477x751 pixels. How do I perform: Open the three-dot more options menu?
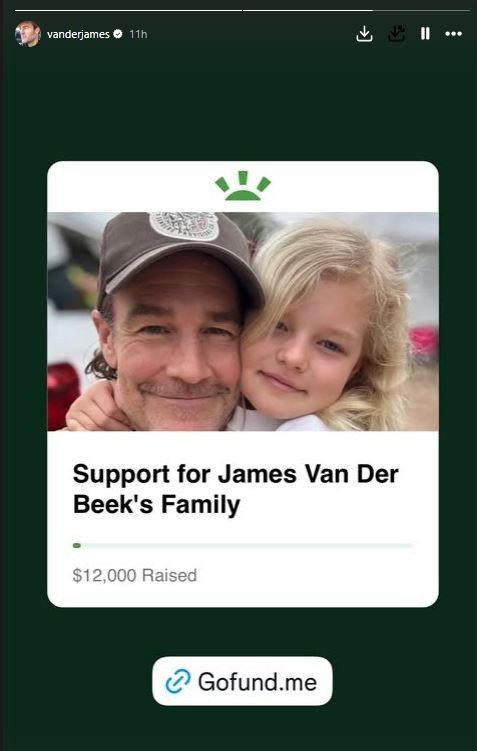click(454, 34)
